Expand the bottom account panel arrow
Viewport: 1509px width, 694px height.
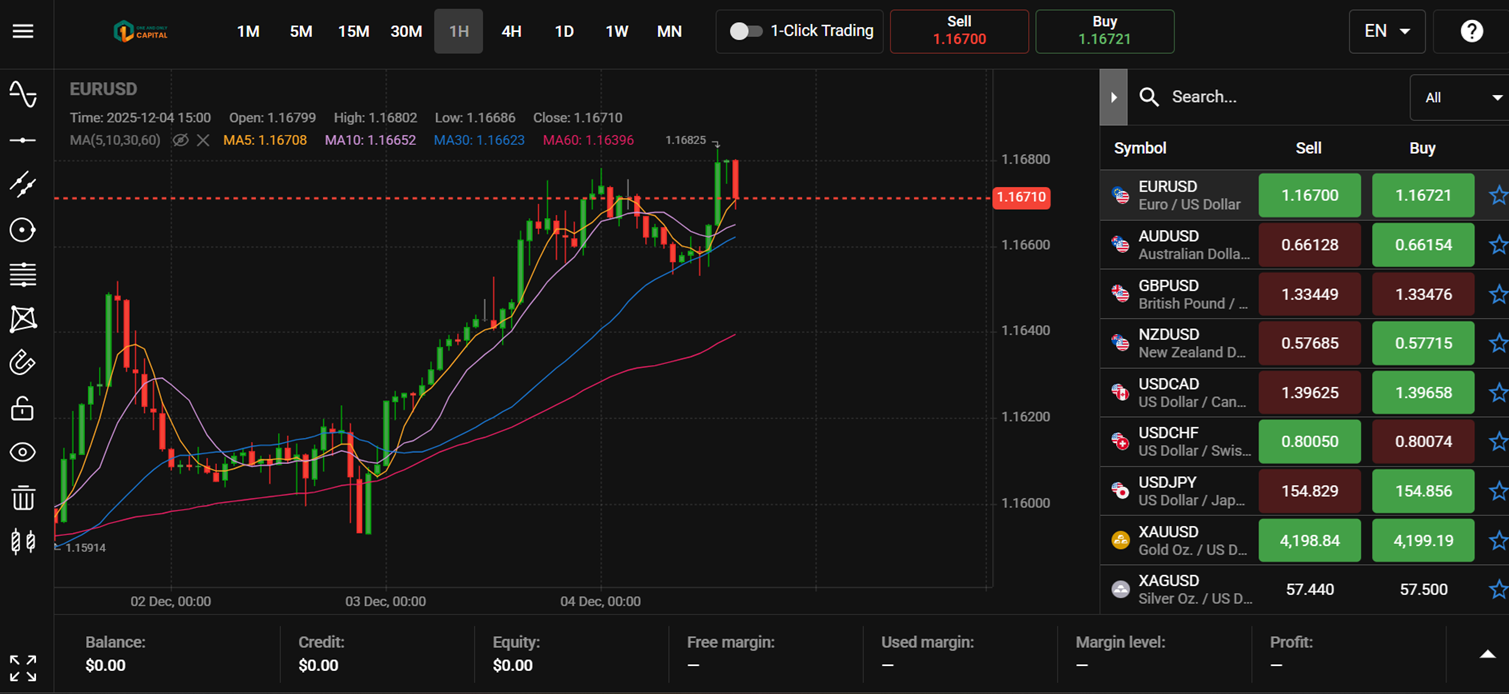(1487, 654)
